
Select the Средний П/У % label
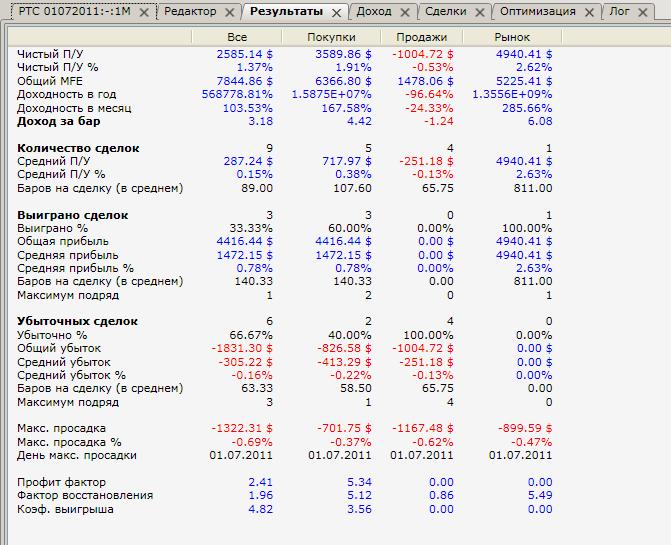(x=61, y=174)
